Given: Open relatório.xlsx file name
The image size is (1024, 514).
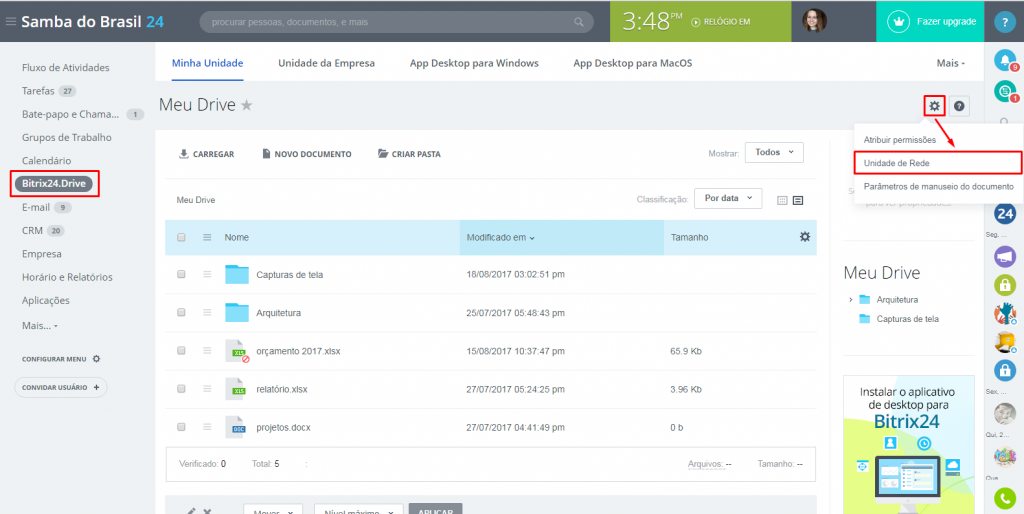Looking at the screenshot, I should point(281,389).
